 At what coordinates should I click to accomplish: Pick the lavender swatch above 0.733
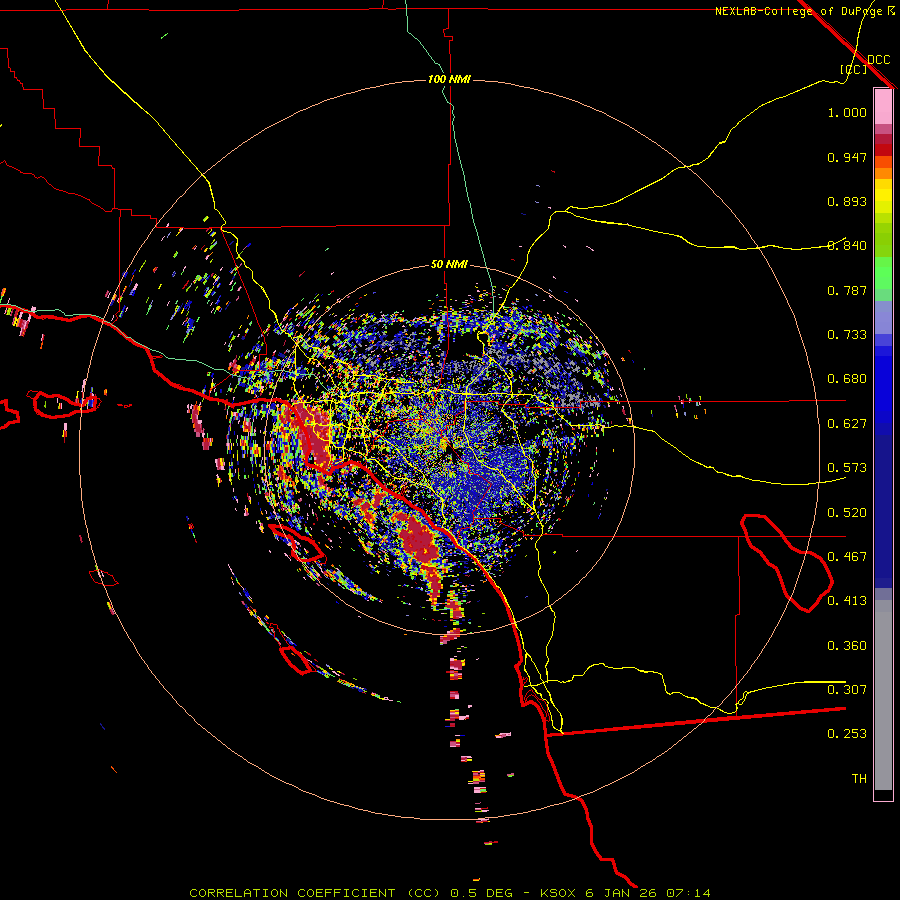tap(883, 317)
